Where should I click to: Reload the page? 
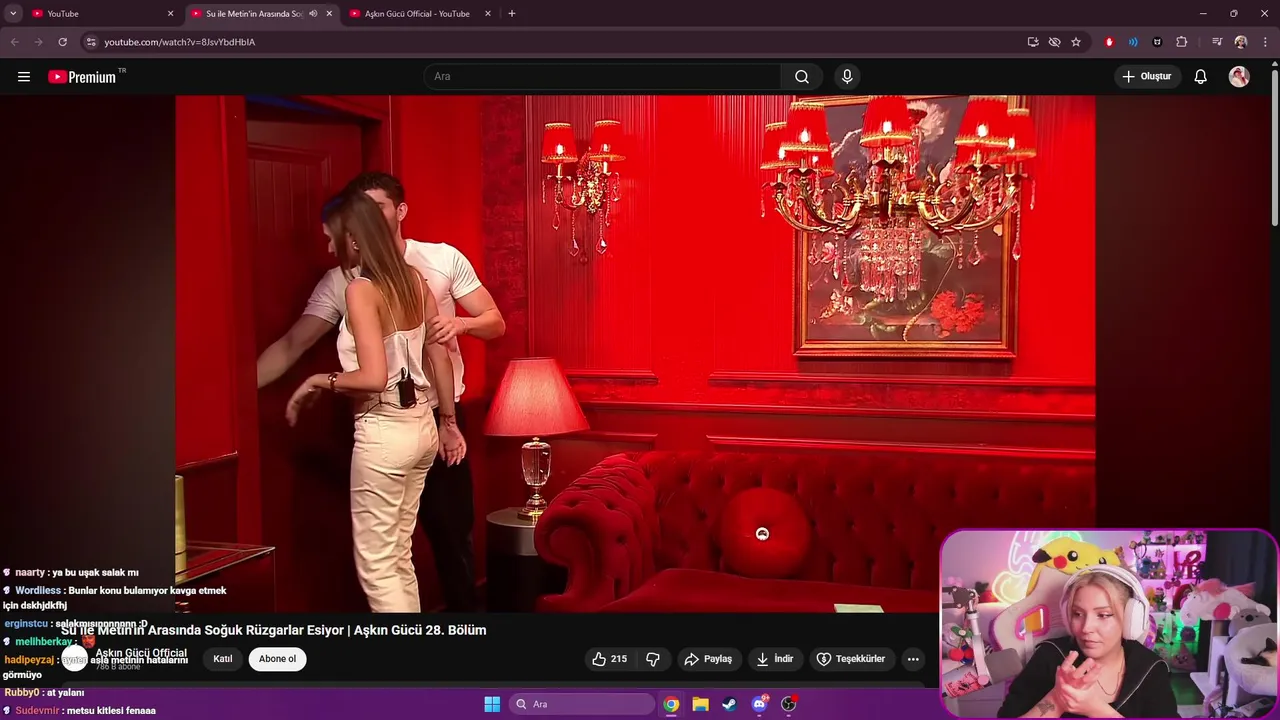(62, 42)
